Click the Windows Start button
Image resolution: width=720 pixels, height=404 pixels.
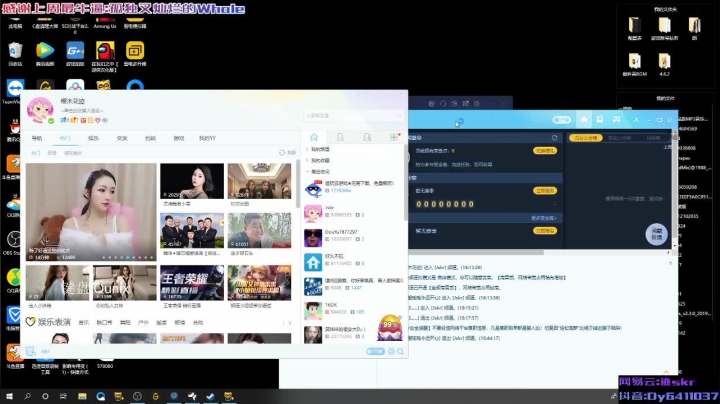[x=9, y=396]
